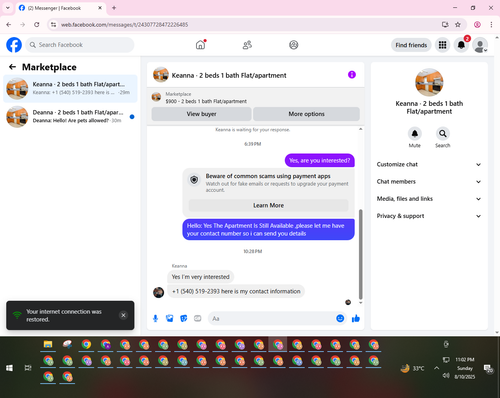Click the browser address bar URL

(x=124, y=25)
